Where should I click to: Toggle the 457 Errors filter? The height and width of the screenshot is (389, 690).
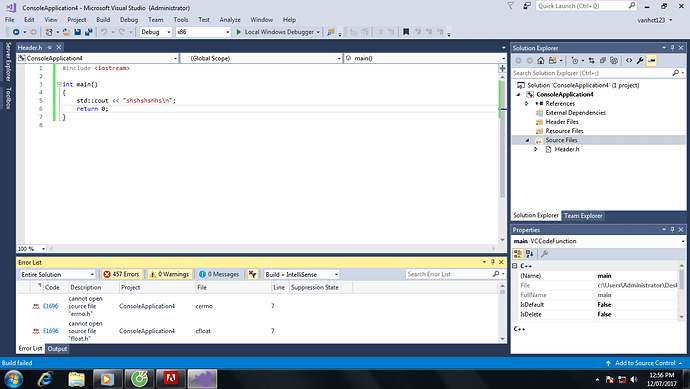[122, 274]
